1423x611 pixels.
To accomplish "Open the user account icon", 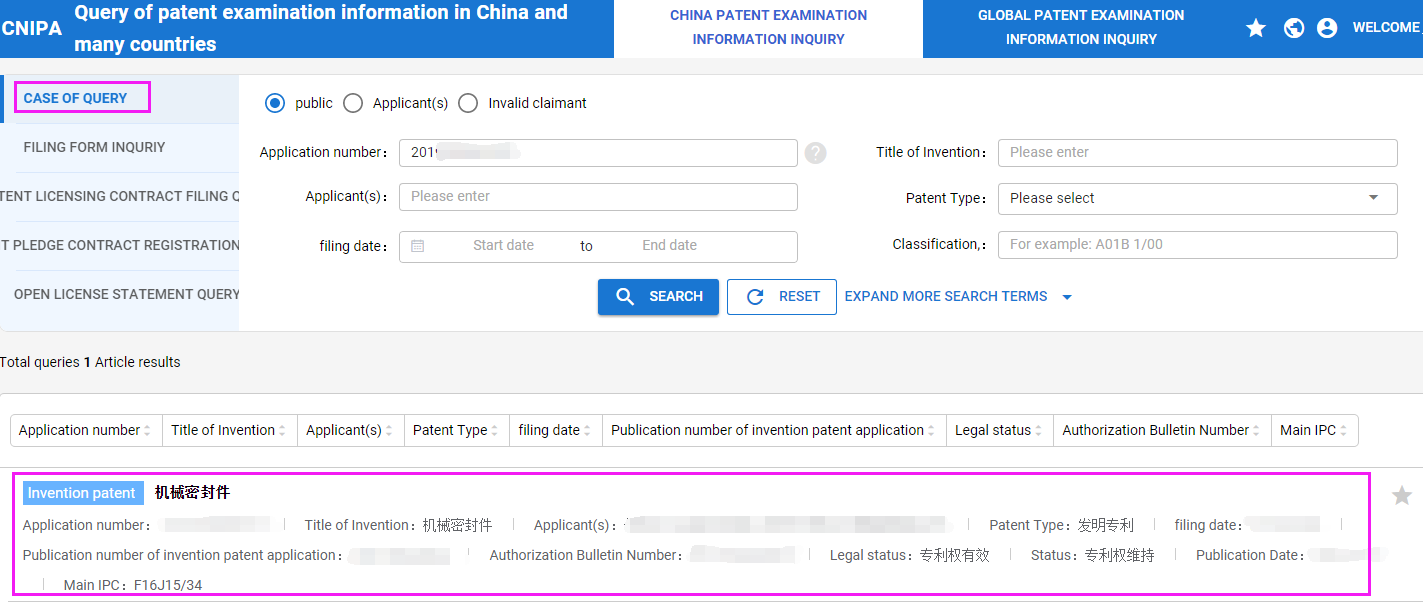I will [1327, 28].
